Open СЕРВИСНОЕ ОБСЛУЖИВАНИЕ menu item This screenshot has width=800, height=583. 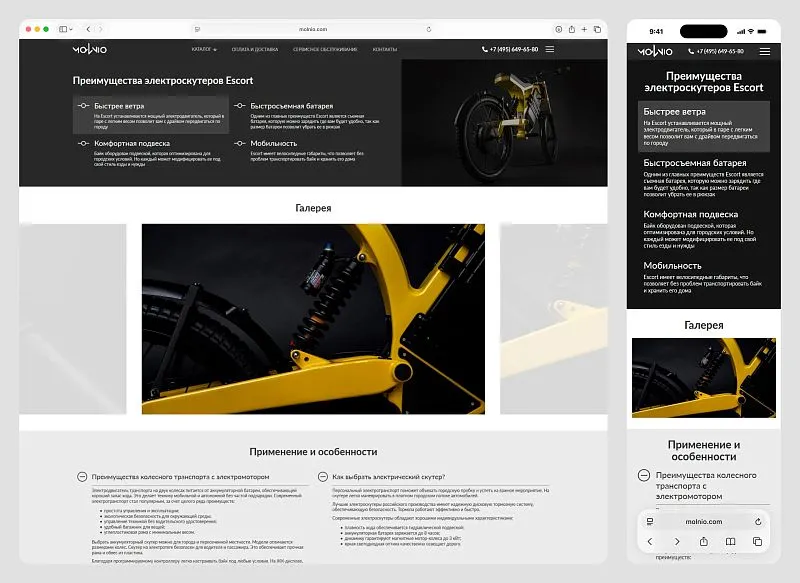[x=325, y=49]
